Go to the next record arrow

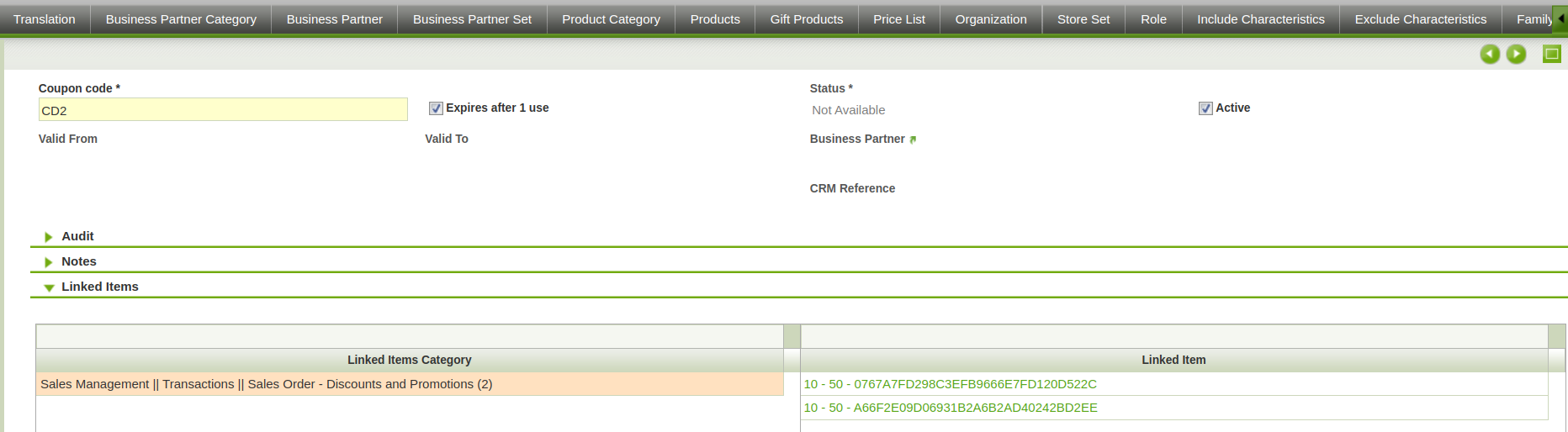coord(1516,55)
